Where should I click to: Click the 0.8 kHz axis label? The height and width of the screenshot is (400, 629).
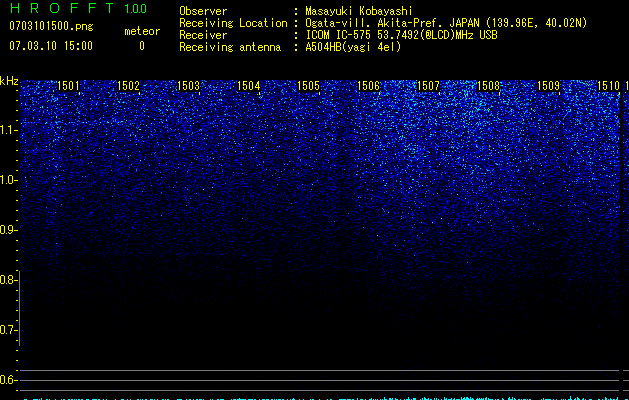point(8,280)
